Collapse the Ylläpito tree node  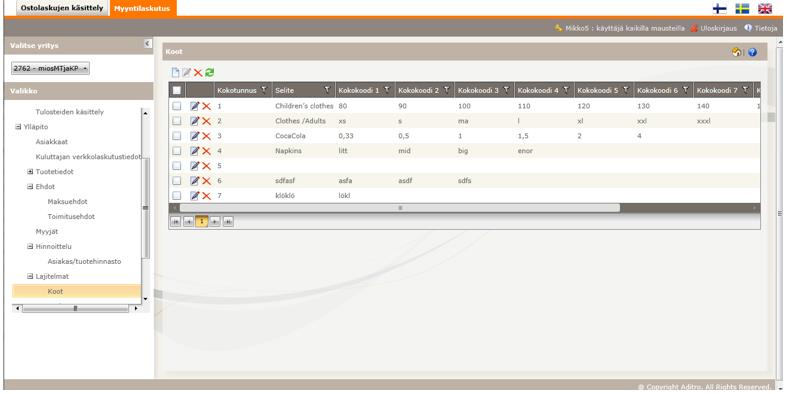click(x=18, y=127)
